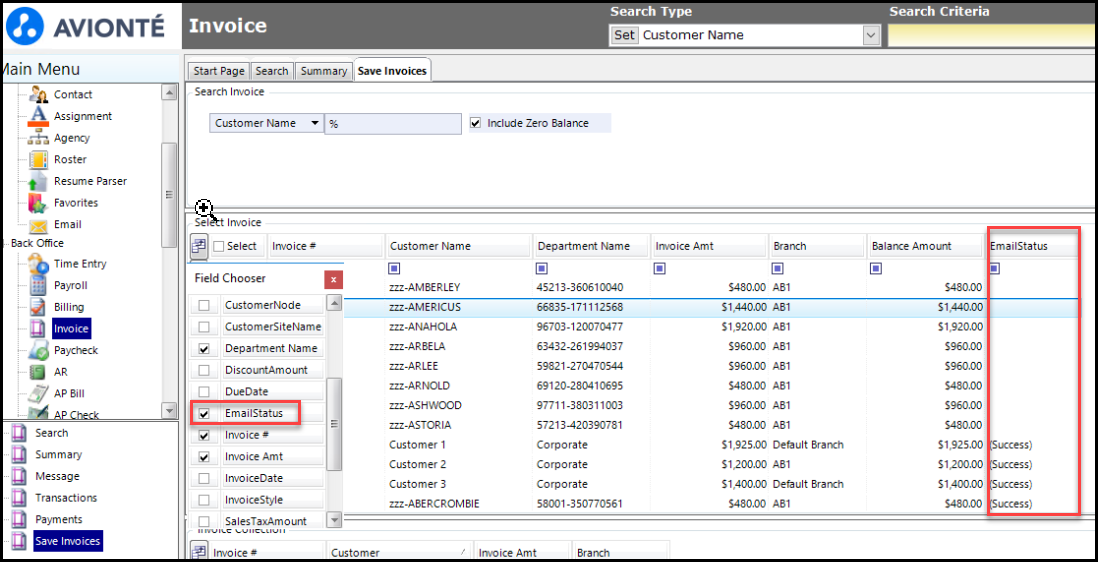1098x562 pixels.
Task: Open the Search Type dropdown
Action: coord(871,35)
